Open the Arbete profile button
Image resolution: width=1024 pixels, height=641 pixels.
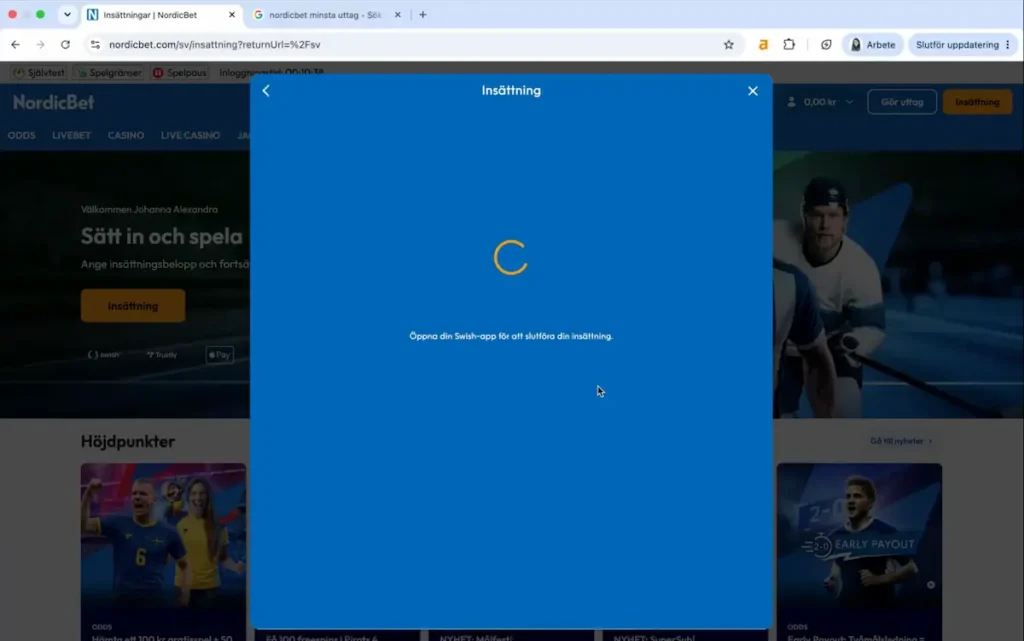872,44
